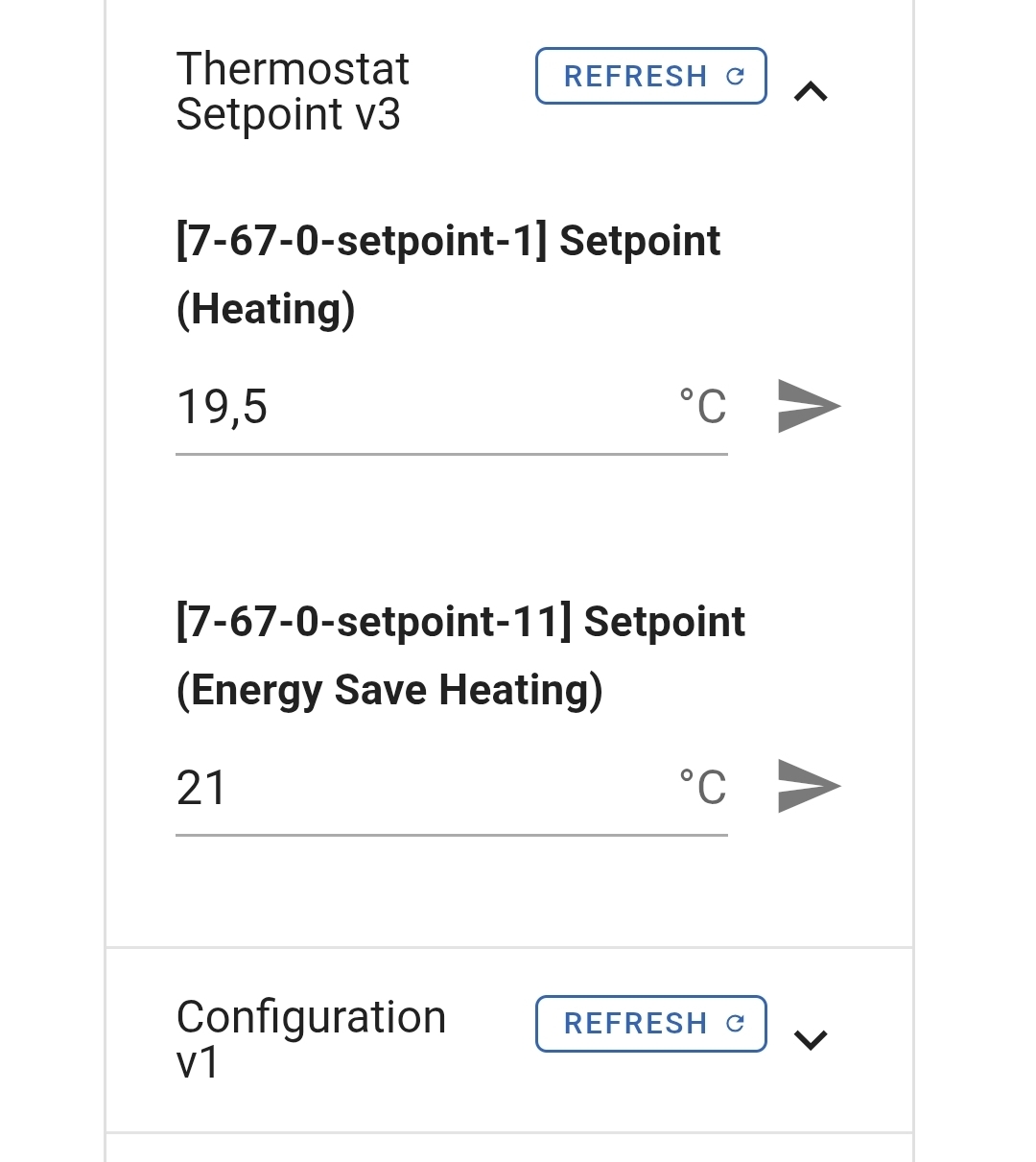Click the °C unit beside 21
The image size is (1036, 1162).
coord(702,788)
